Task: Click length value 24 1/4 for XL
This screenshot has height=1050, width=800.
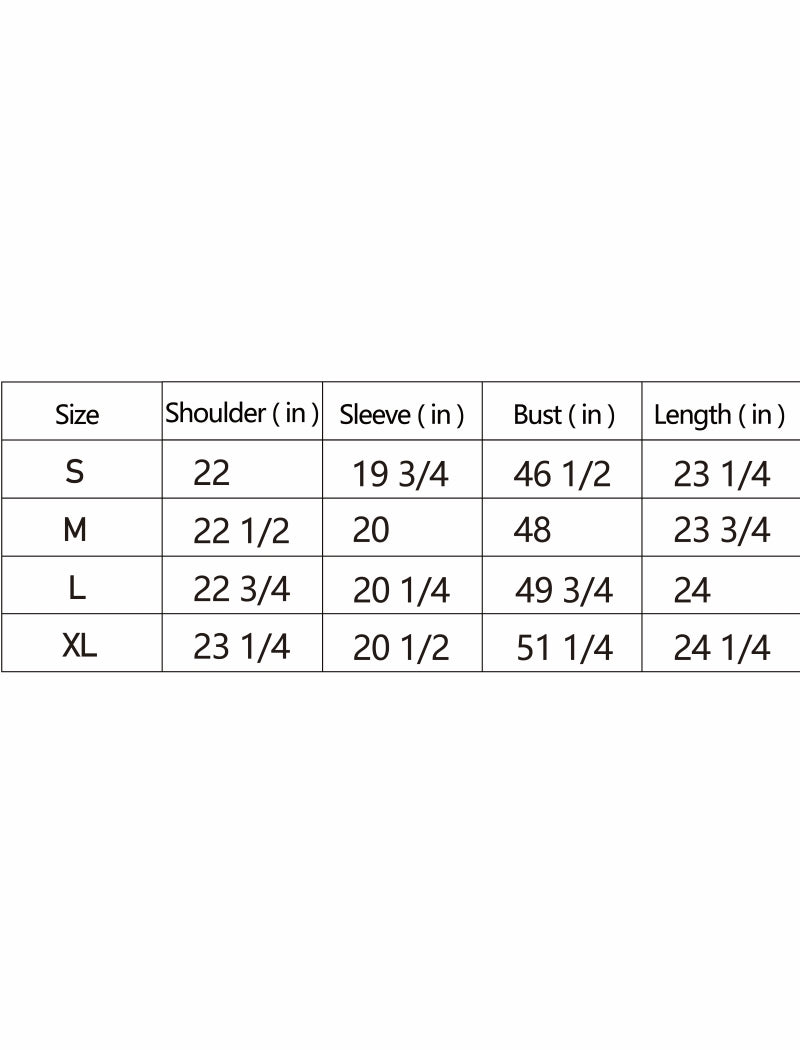Action: [x=721, y=649]
